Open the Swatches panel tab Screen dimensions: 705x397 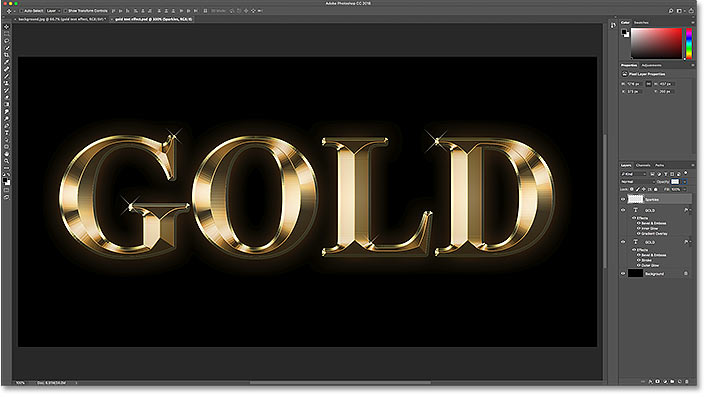[x=641, y=22]
